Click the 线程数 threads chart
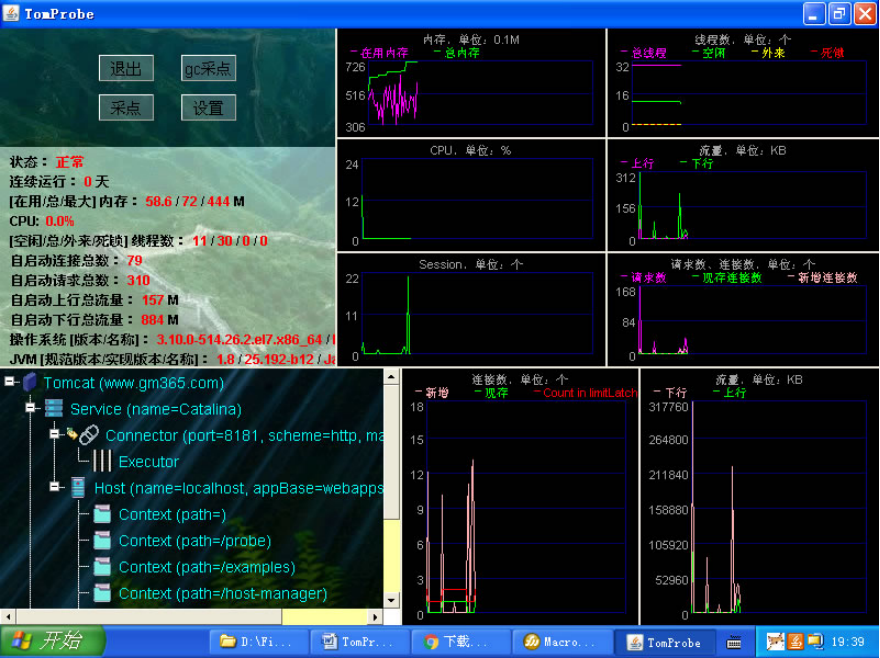Image resolution: width=880 pixels, height=658 pixels. (743, 83)
